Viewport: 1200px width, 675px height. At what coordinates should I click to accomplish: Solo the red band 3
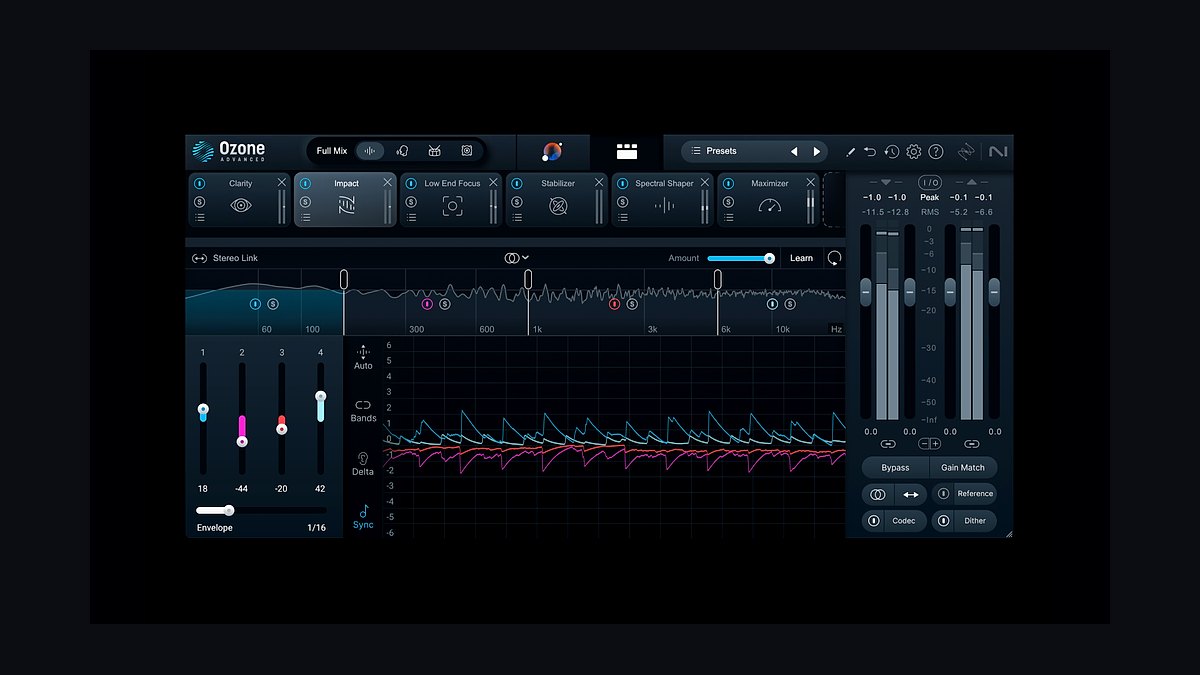632,304
